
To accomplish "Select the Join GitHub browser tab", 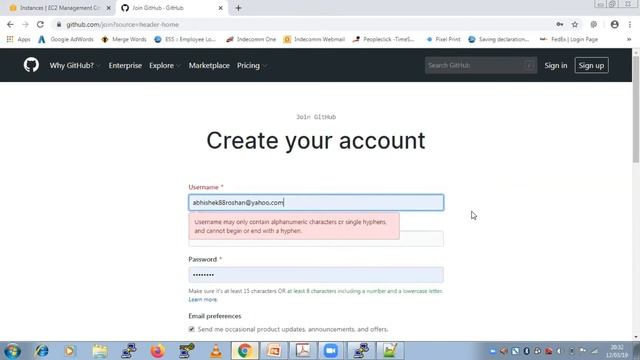I will 171,8.
